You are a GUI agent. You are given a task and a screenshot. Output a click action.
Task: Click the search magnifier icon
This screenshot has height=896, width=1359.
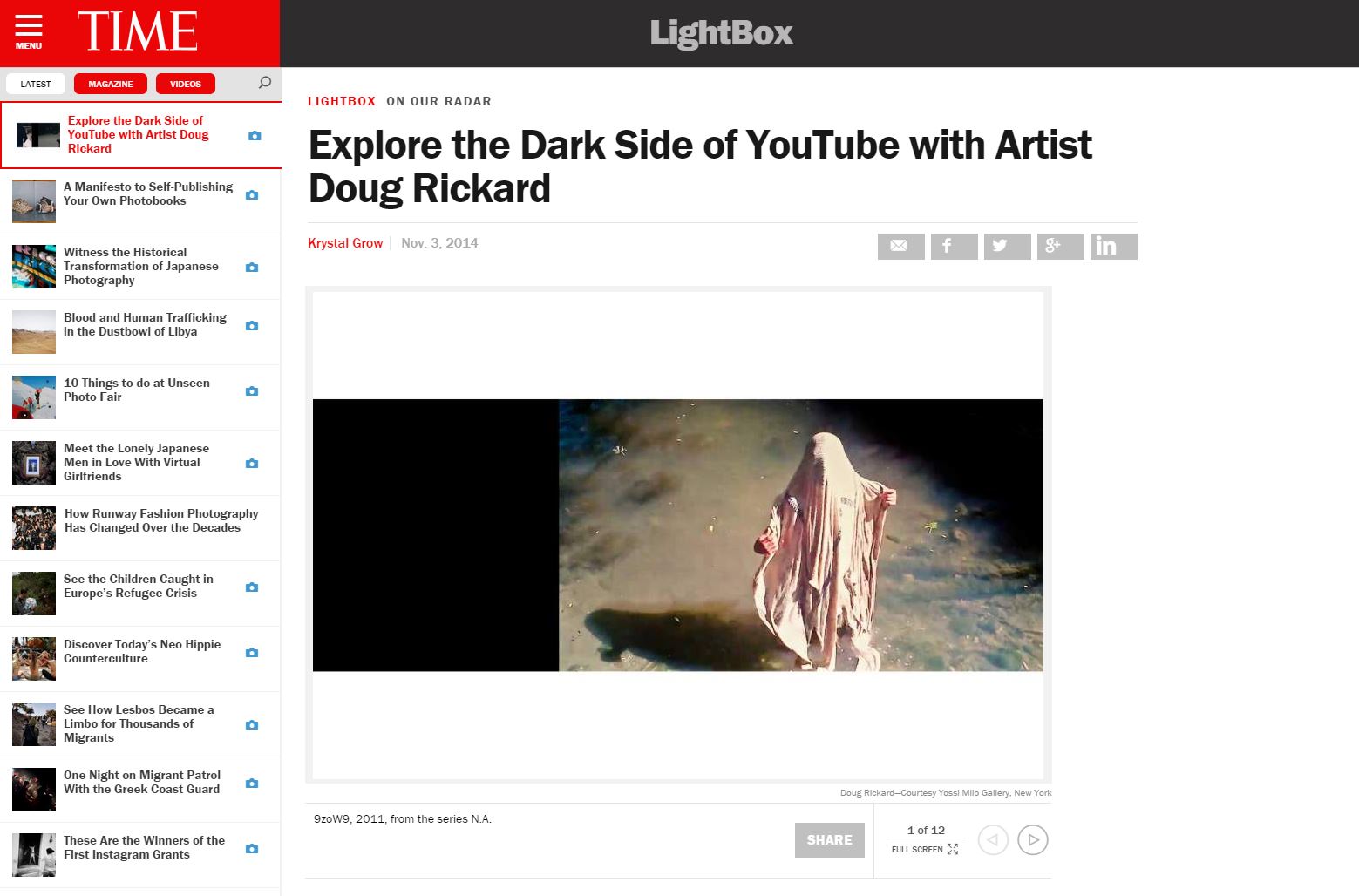click(x=265, y=83)
